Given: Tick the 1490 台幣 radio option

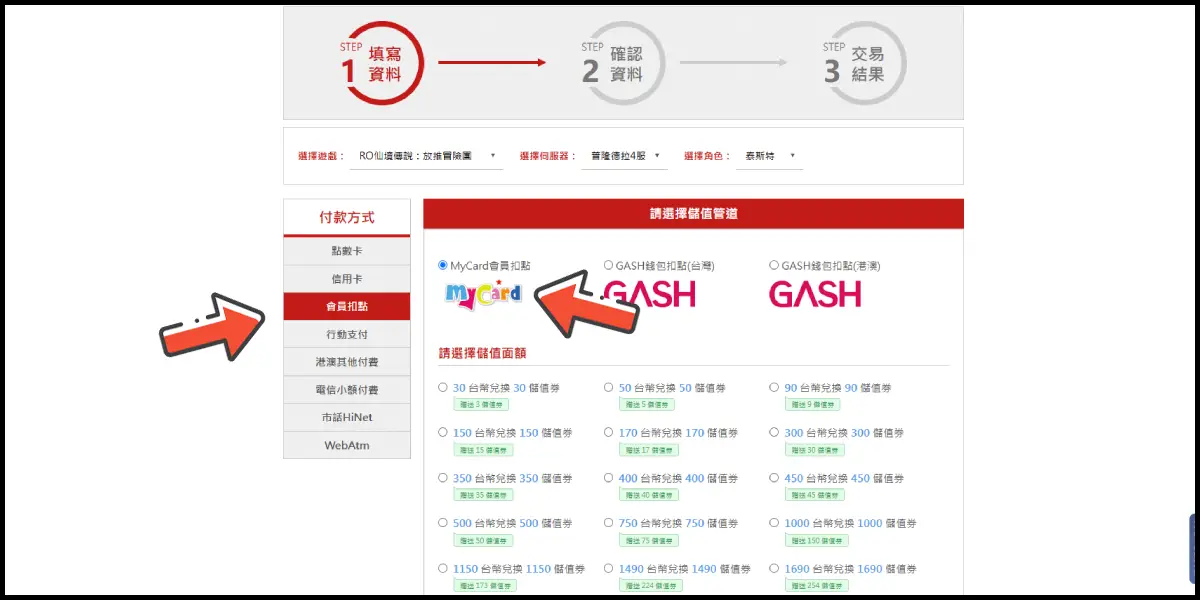Looking at the screenshot, I should [x=608, y=568].
